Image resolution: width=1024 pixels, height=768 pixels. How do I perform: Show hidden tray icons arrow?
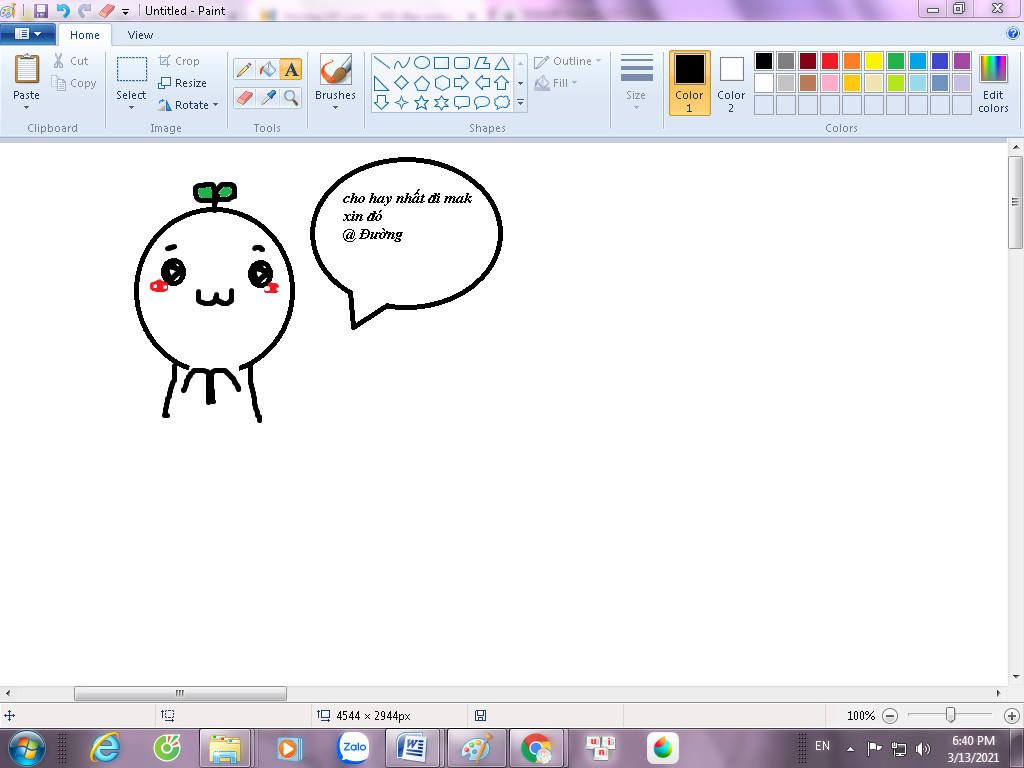(x=850, y=748)
